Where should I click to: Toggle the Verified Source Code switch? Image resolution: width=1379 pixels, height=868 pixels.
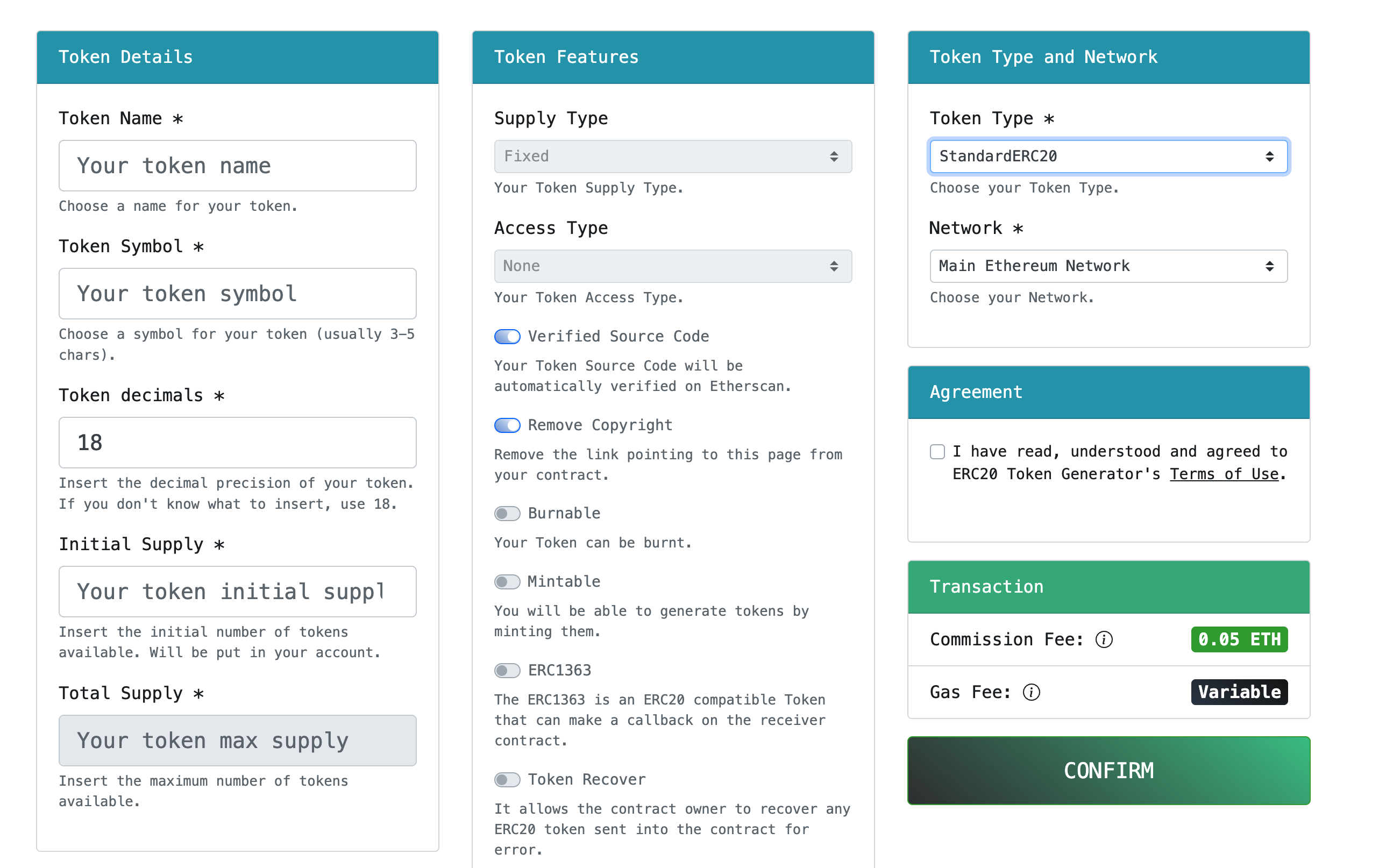click(507, 336)
